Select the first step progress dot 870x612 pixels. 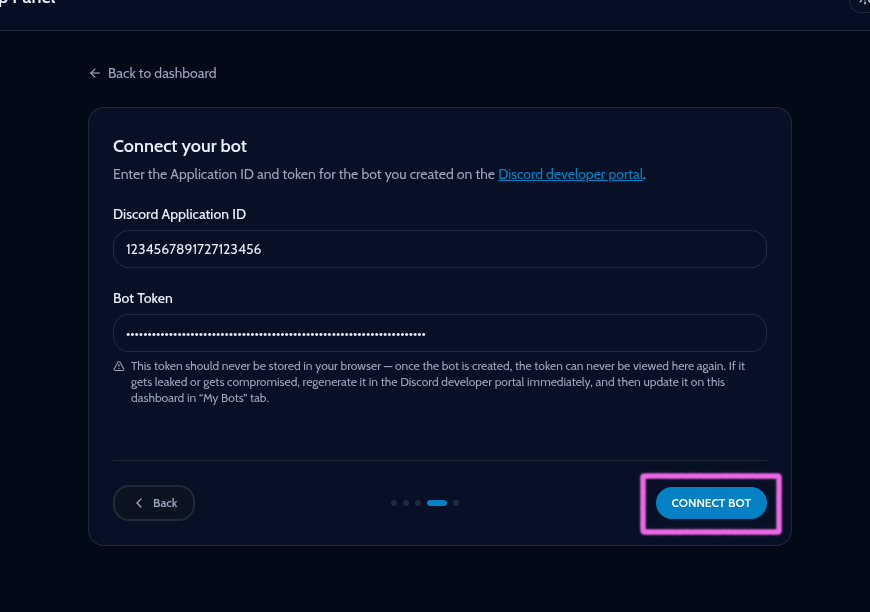(x=394, y=503)
